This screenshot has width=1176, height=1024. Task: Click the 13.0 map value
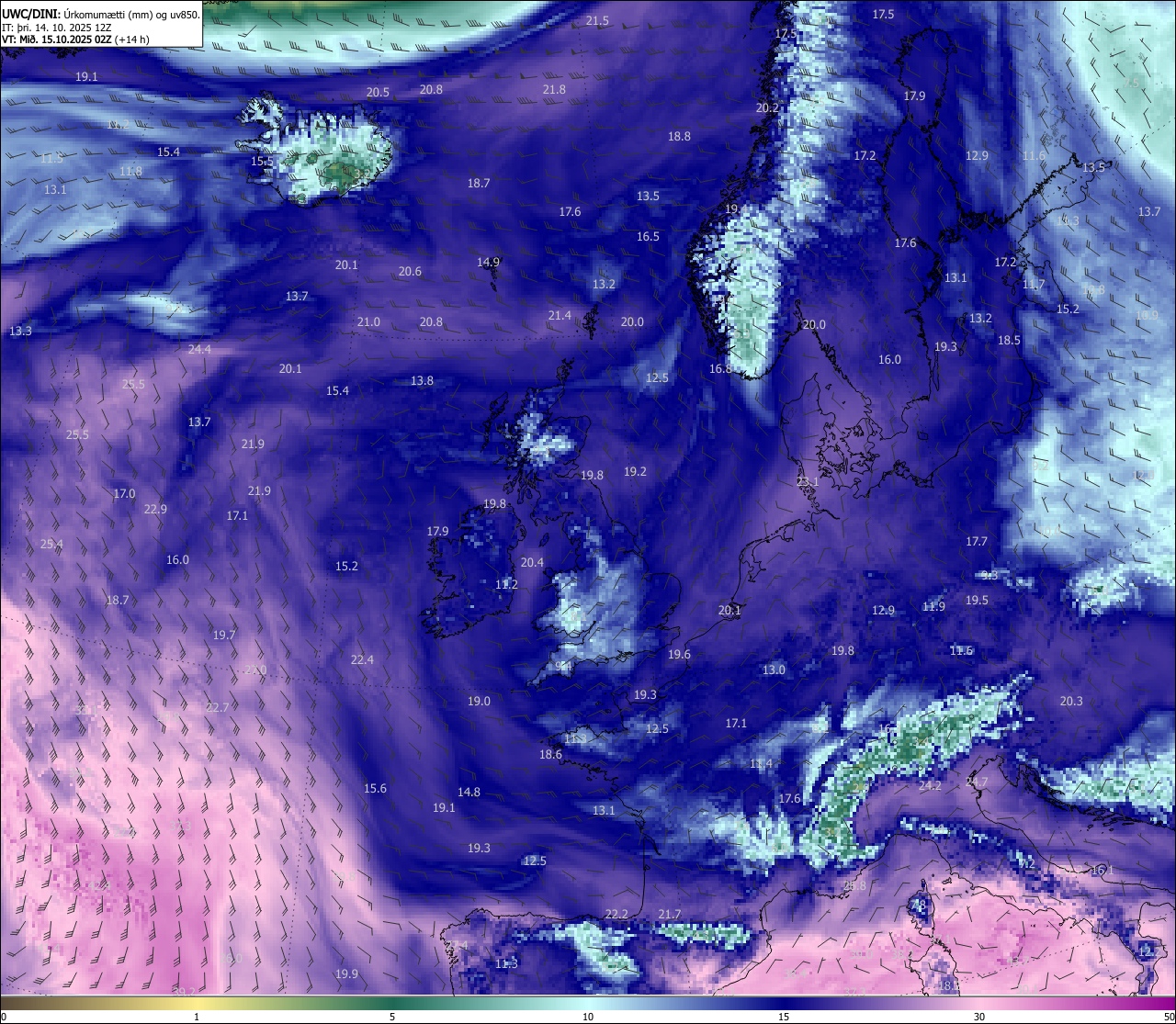point(774,670)
